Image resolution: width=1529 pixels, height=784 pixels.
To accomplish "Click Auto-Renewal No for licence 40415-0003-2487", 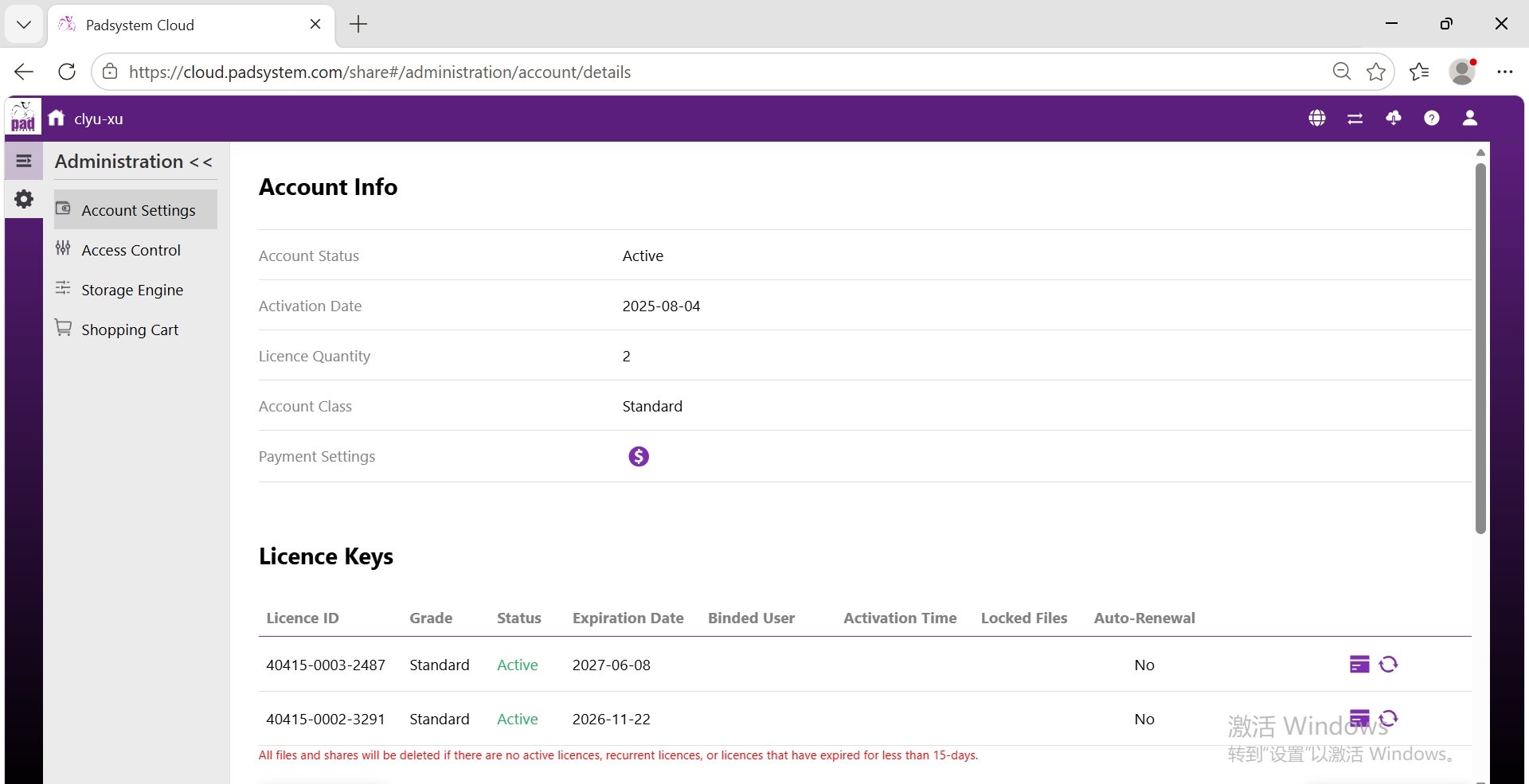I will (x=1144, y=665).
